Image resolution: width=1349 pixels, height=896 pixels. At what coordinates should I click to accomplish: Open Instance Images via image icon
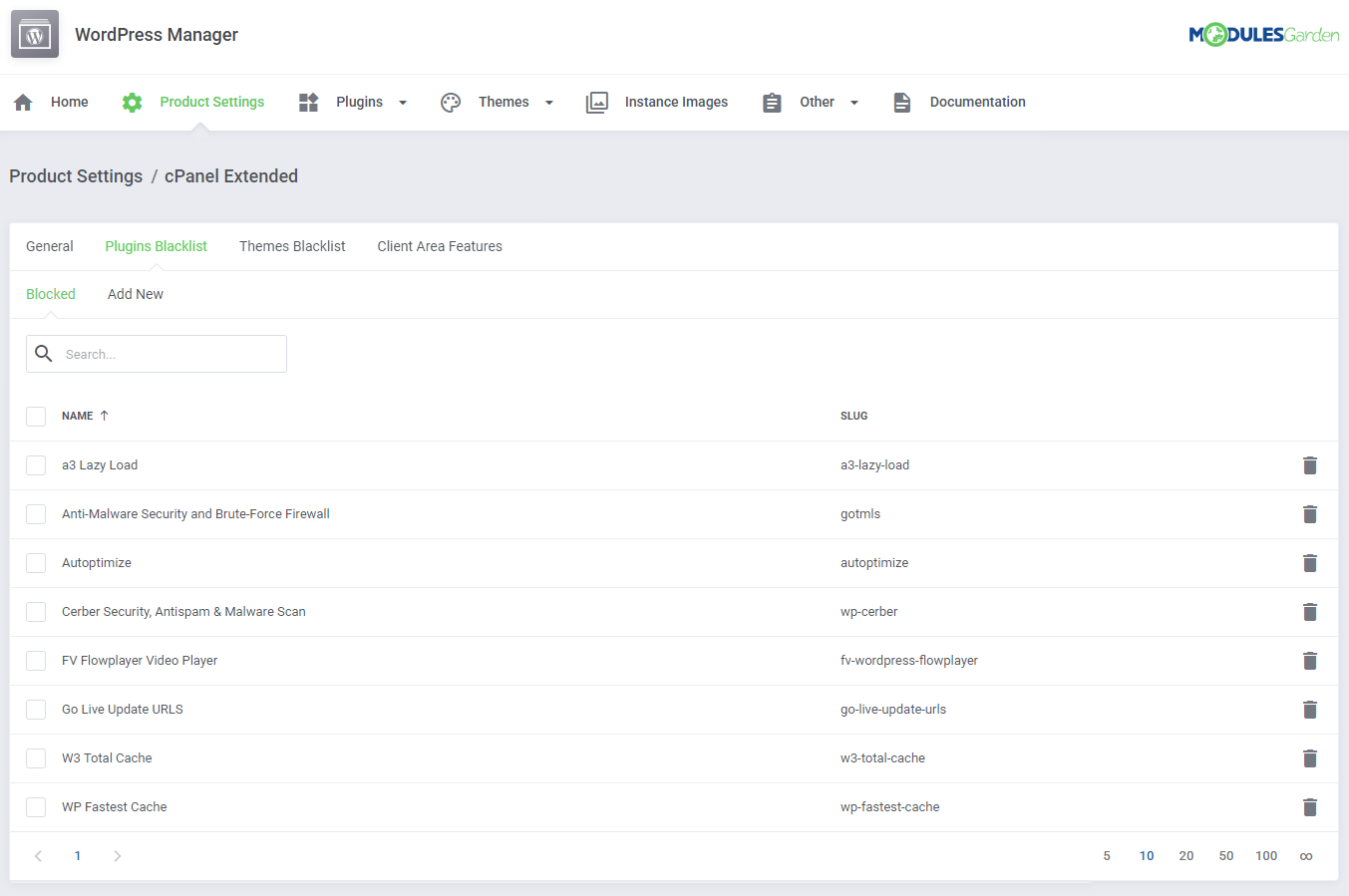point(597,101)
